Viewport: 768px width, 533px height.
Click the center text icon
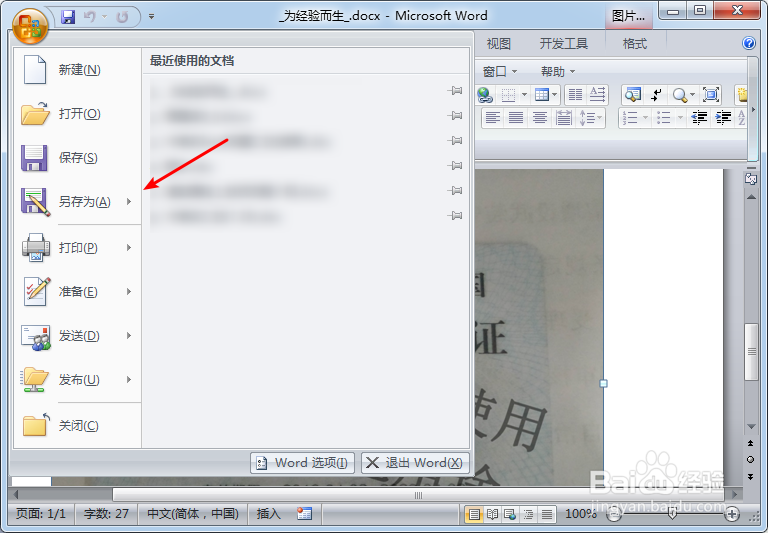click(x=540, y=118)
